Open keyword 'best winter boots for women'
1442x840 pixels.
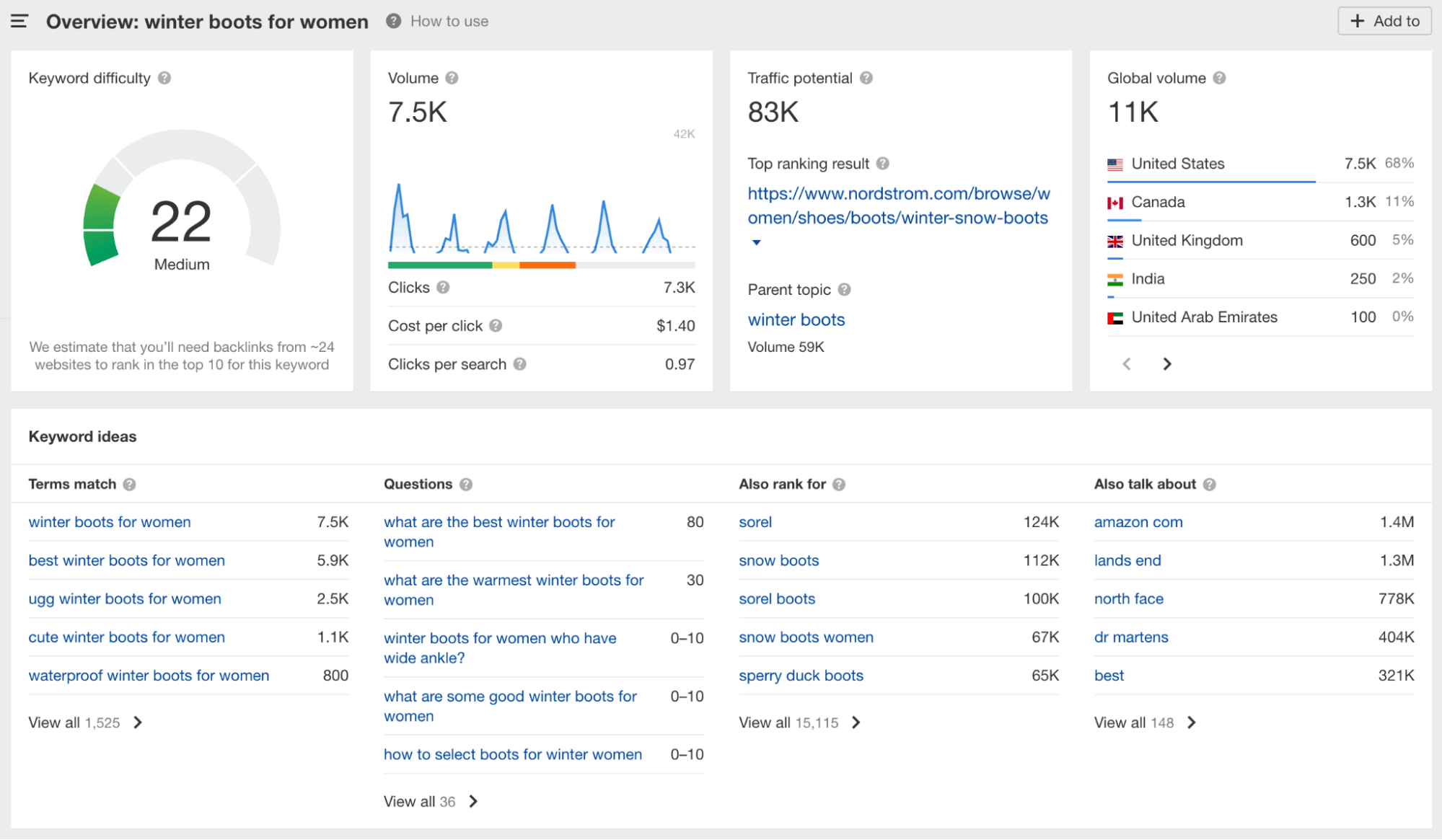(x=127, y=560)
